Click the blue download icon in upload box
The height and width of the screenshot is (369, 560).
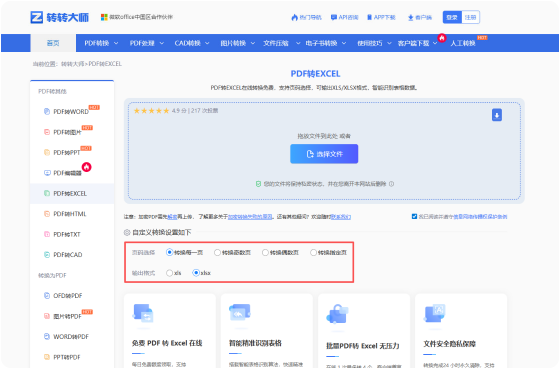point(497,115)
